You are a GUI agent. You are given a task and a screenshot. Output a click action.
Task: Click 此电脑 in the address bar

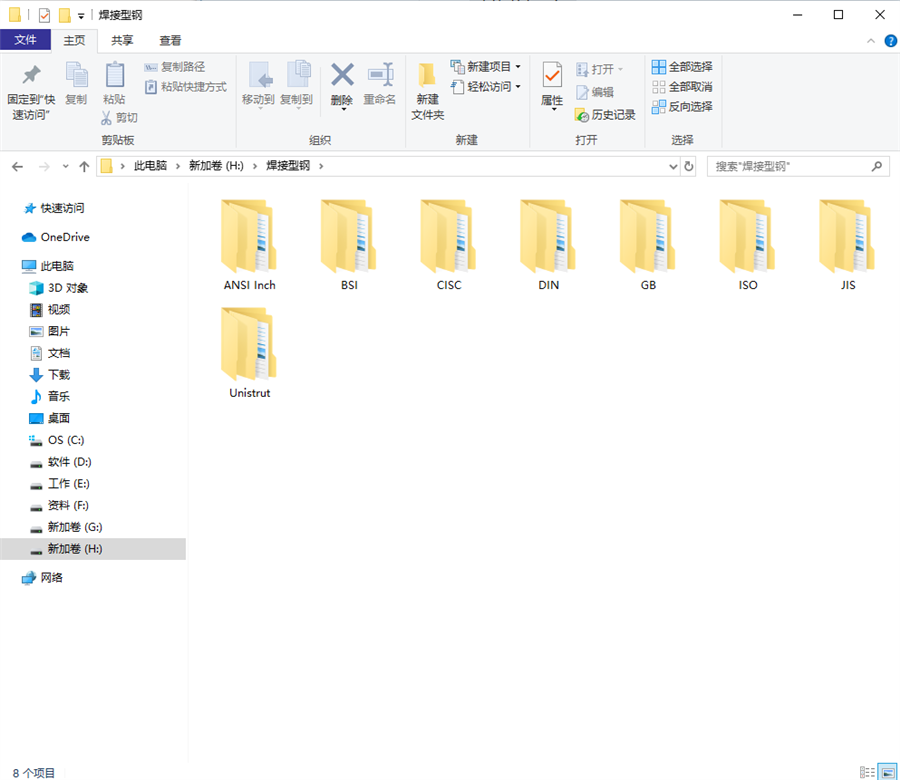click(x=150, y=166)
